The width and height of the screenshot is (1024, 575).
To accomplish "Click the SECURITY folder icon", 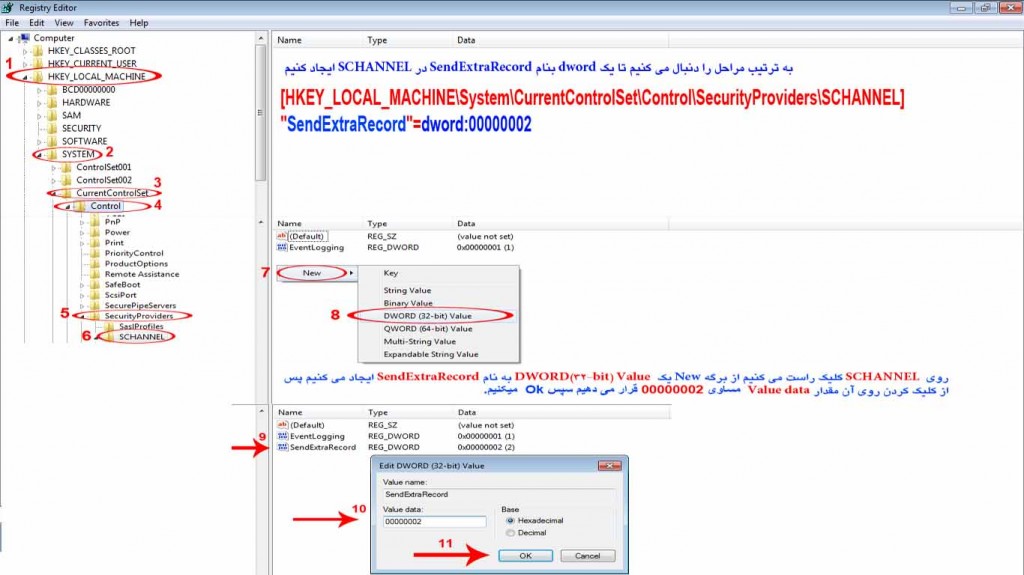I will pos(53,128).
